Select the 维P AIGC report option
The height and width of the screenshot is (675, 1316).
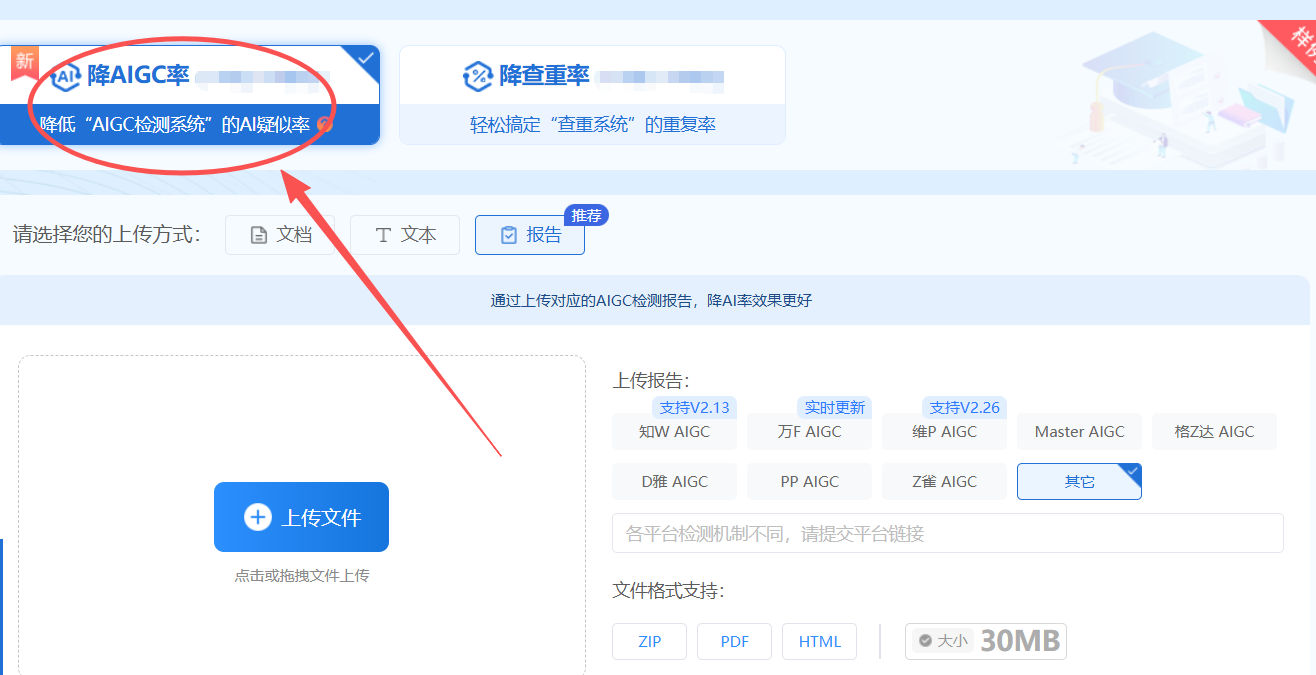(944, 432)
